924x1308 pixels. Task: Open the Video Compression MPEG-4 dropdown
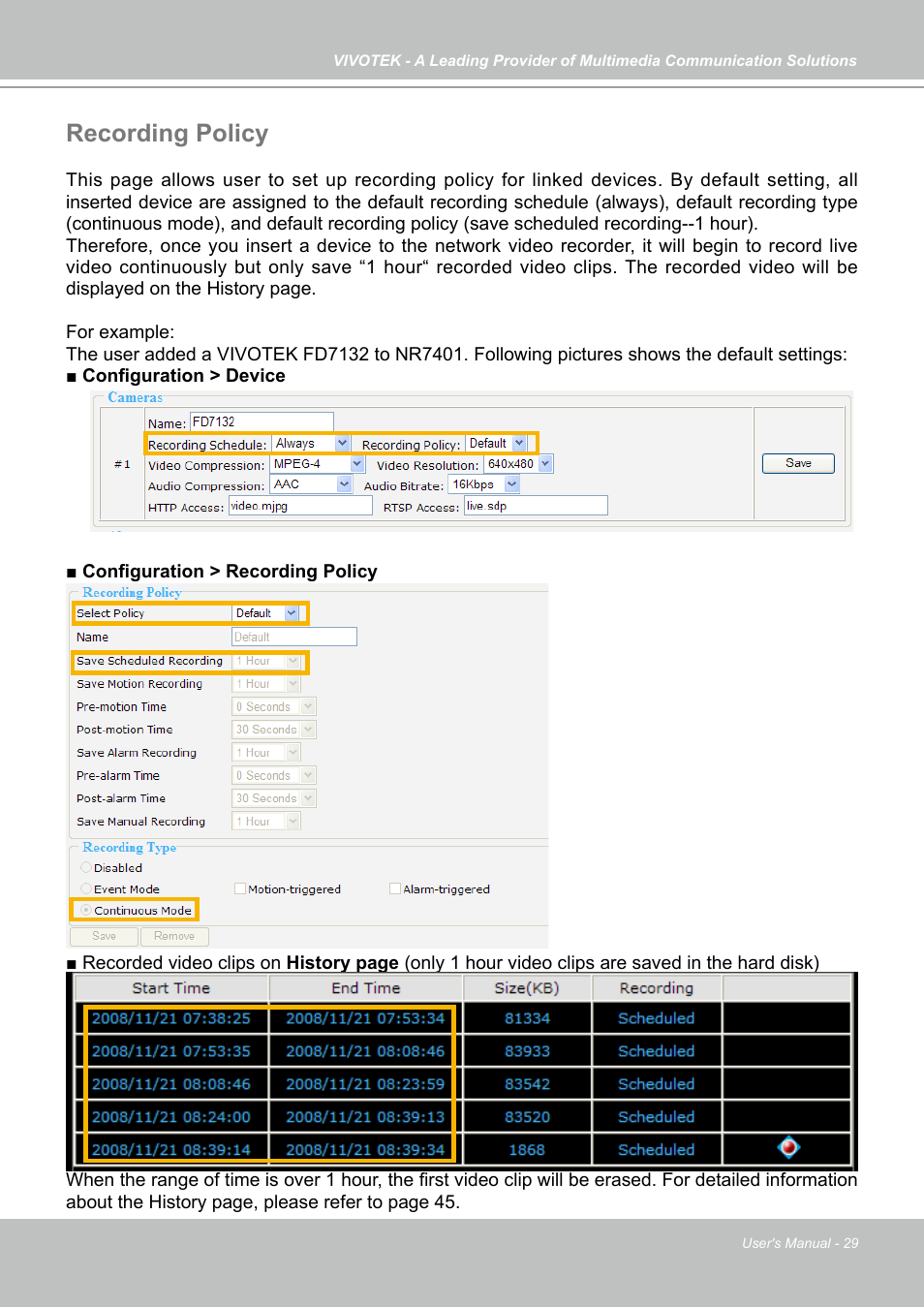(317, 464)
